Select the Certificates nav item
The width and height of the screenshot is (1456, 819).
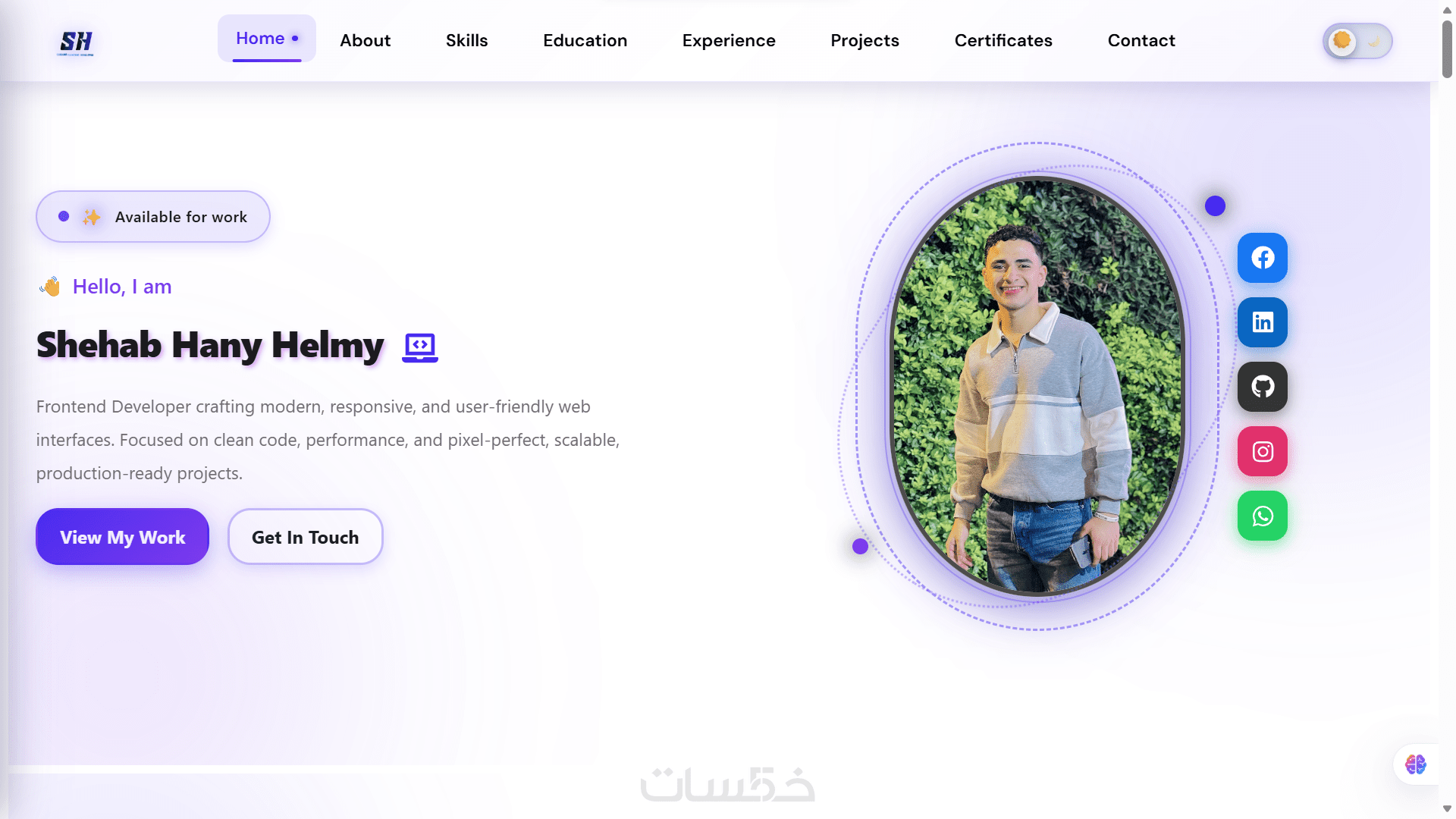click(1003, 40)
